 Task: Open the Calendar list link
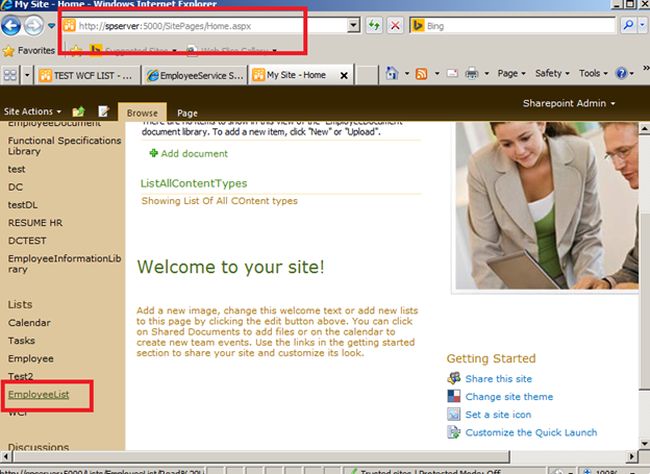coord(29,323)
